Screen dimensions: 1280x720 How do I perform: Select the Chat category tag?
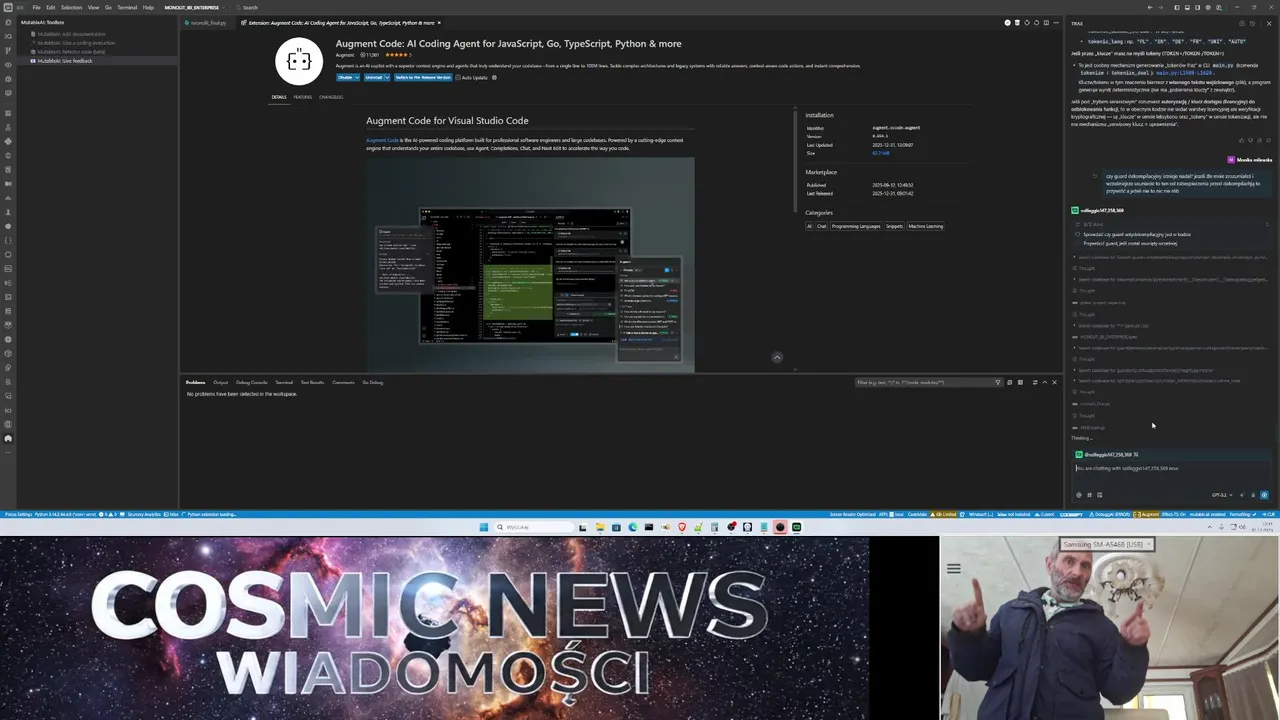pyautogui.click(x=822, y=226)
